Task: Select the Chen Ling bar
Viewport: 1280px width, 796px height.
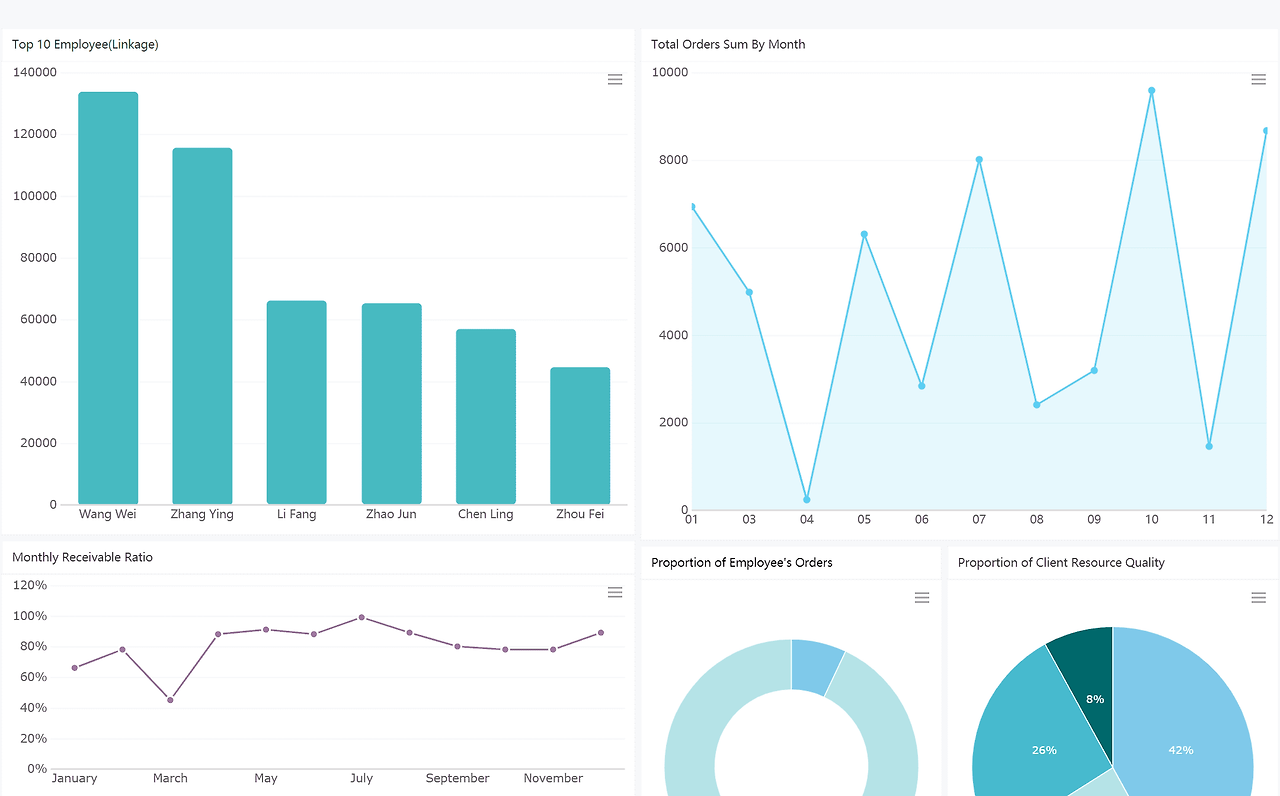Action: (x=486, y=417)
